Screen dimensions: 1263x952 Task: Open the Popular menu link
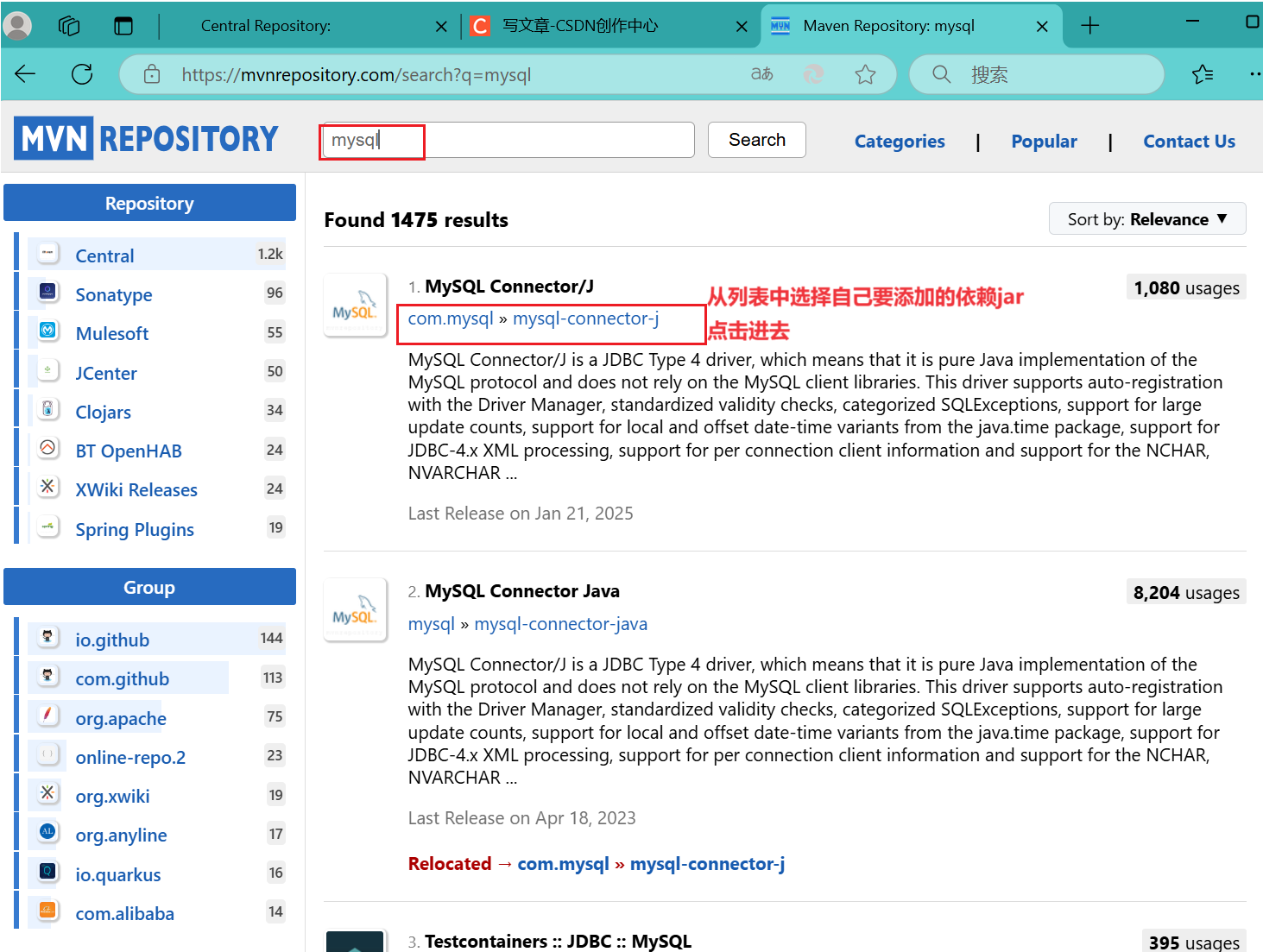point(1044,141)
